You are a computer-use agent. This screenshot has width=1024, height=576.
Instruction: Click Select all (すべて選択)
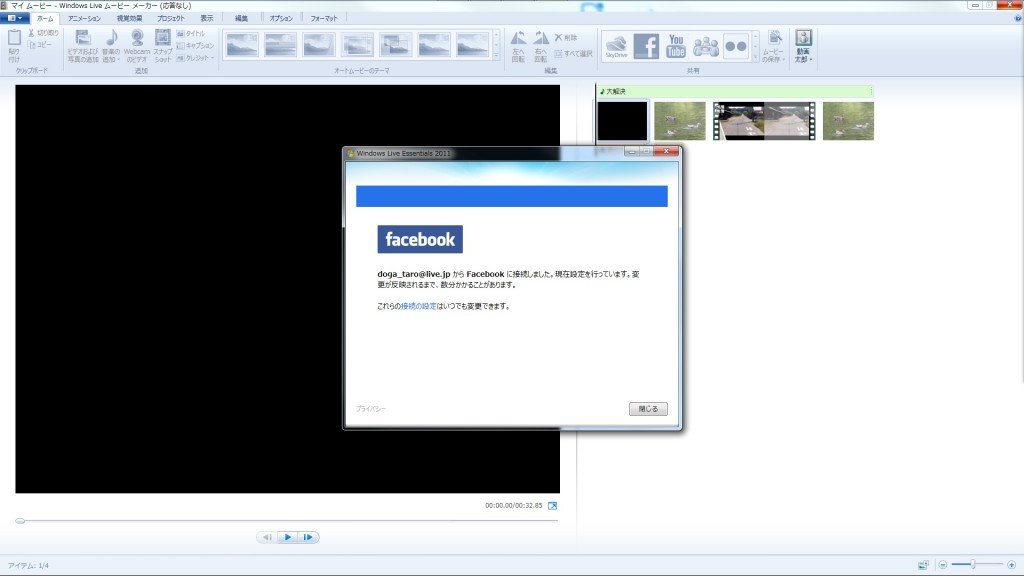(x=573, y=54)
